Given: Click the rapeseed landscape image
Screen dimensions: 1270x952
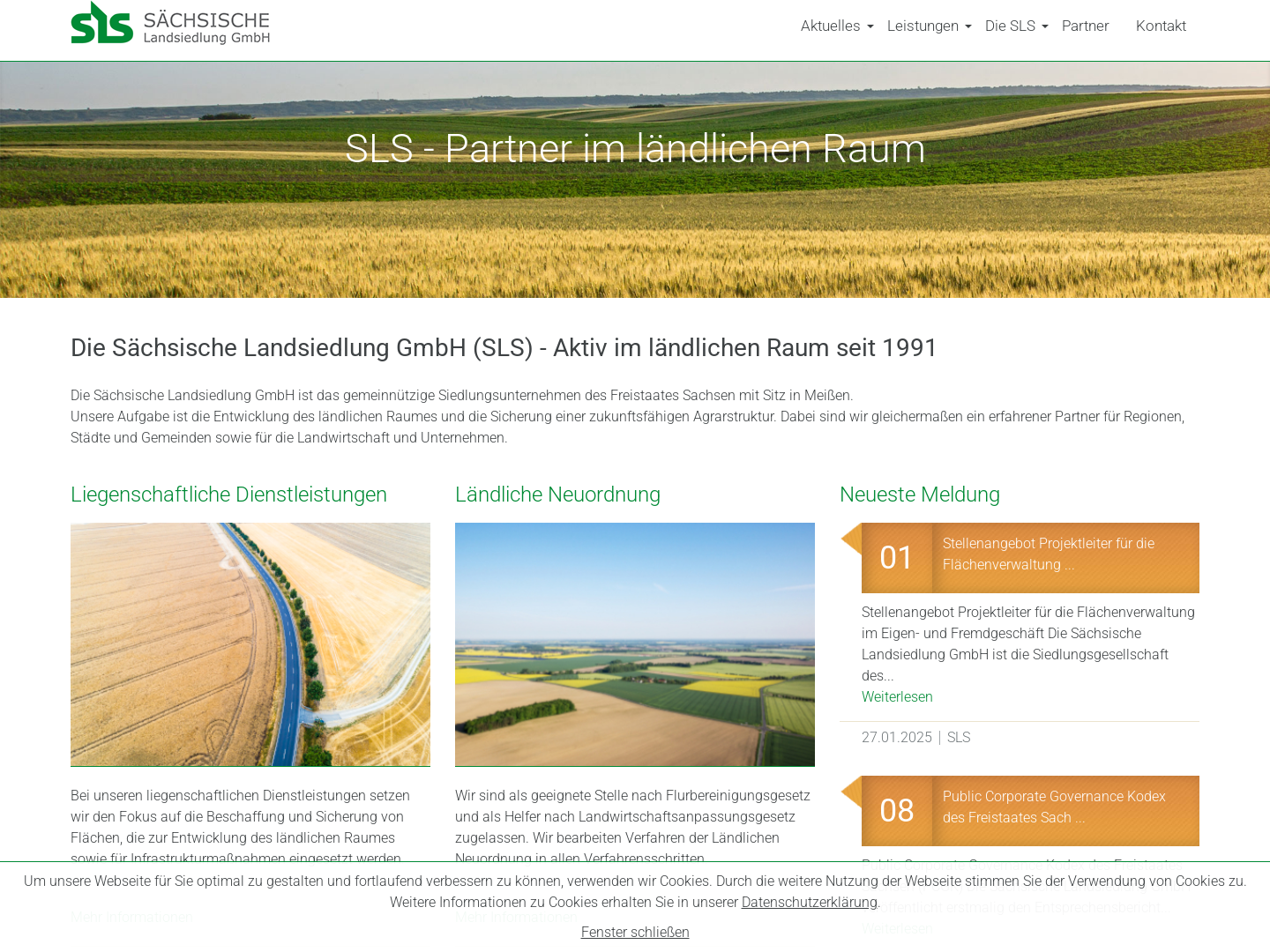Looking at the screenshot, I should (x=635, y=644).
